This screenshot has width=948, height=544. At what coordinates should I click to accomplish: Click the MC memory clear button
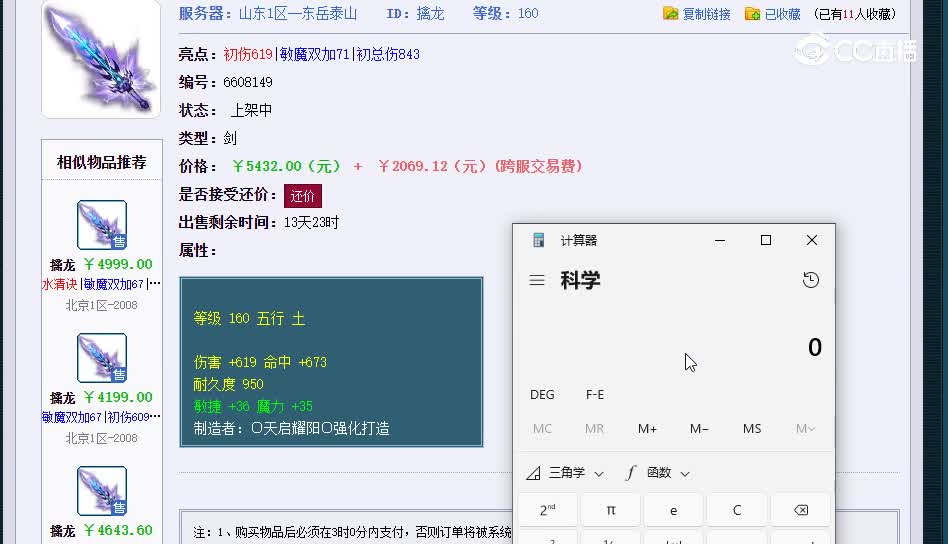[542, 429]
